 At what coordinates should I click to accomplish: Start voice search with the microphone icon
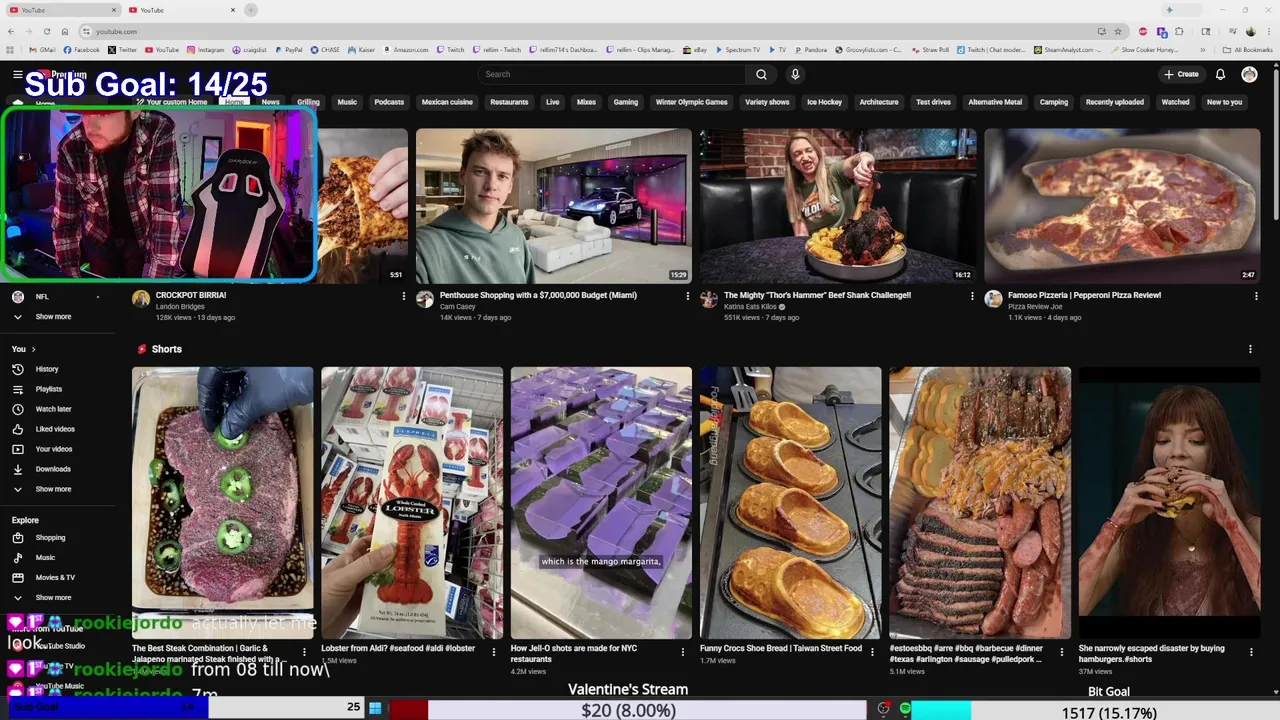click(795, 74)
